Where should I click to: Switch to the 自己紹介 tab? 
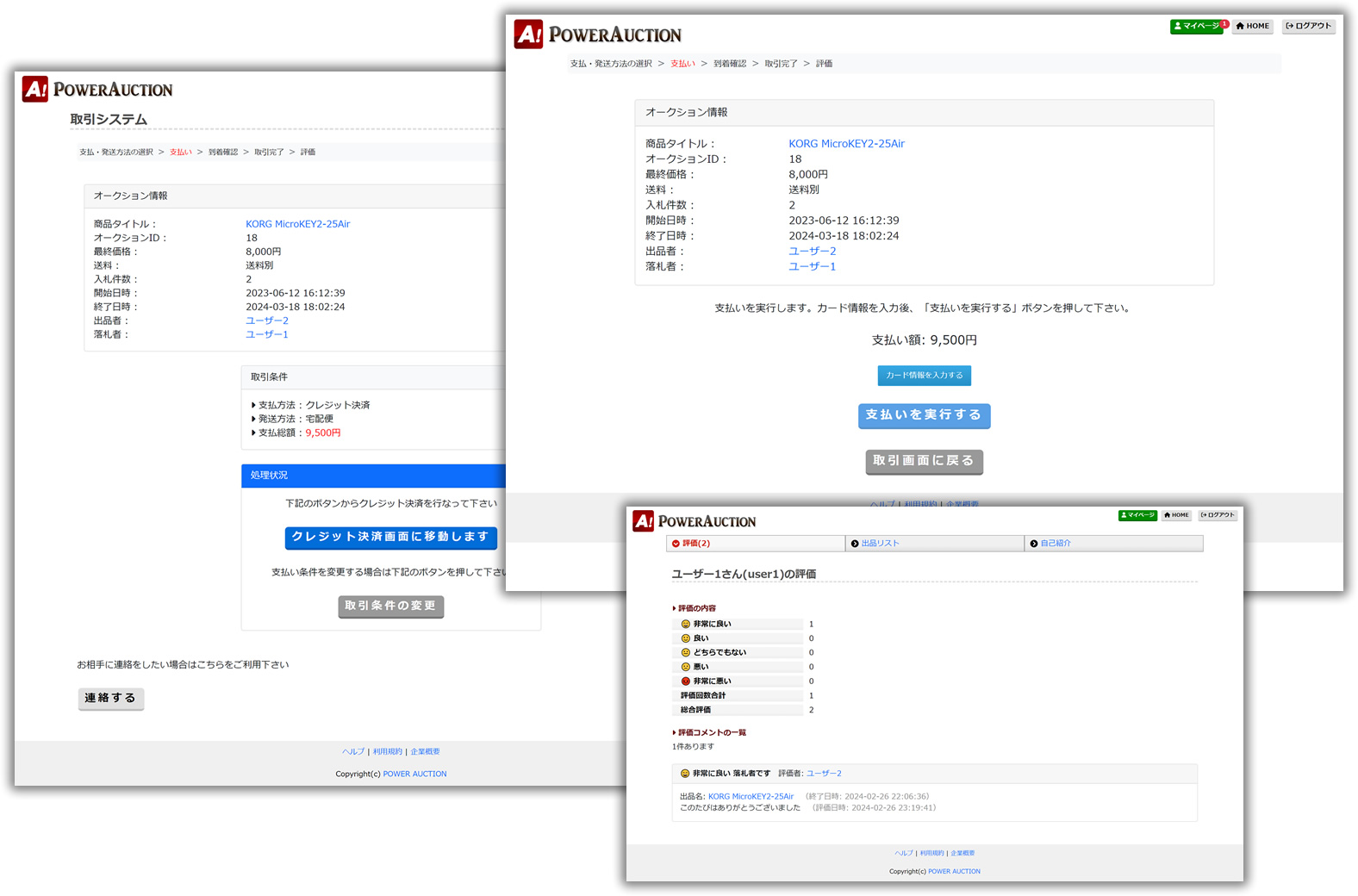click(x=1055, y=544)
